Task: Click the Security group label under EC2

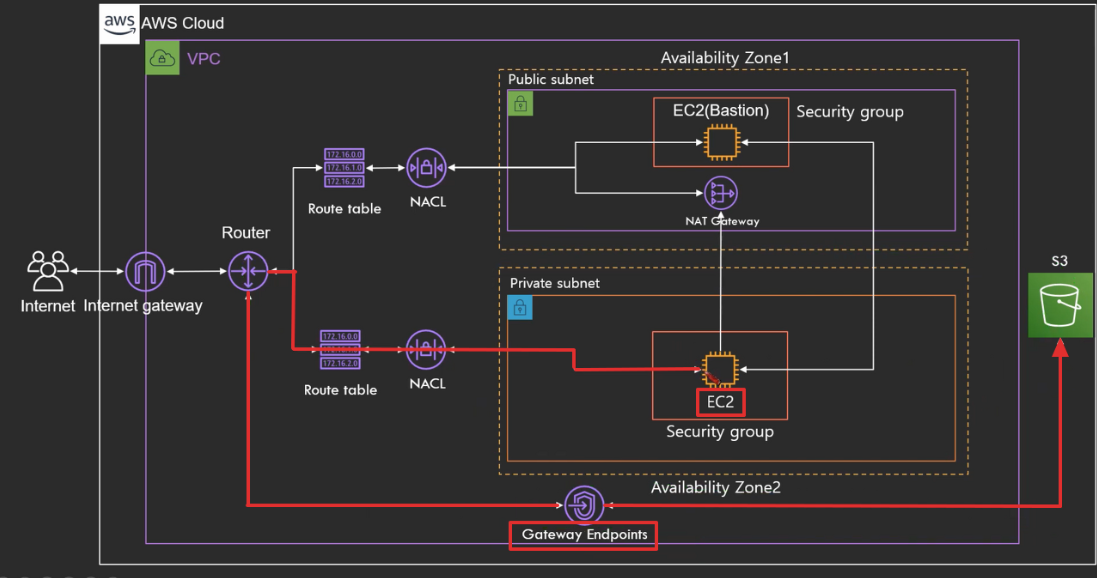Action: [x=720, y=432]
